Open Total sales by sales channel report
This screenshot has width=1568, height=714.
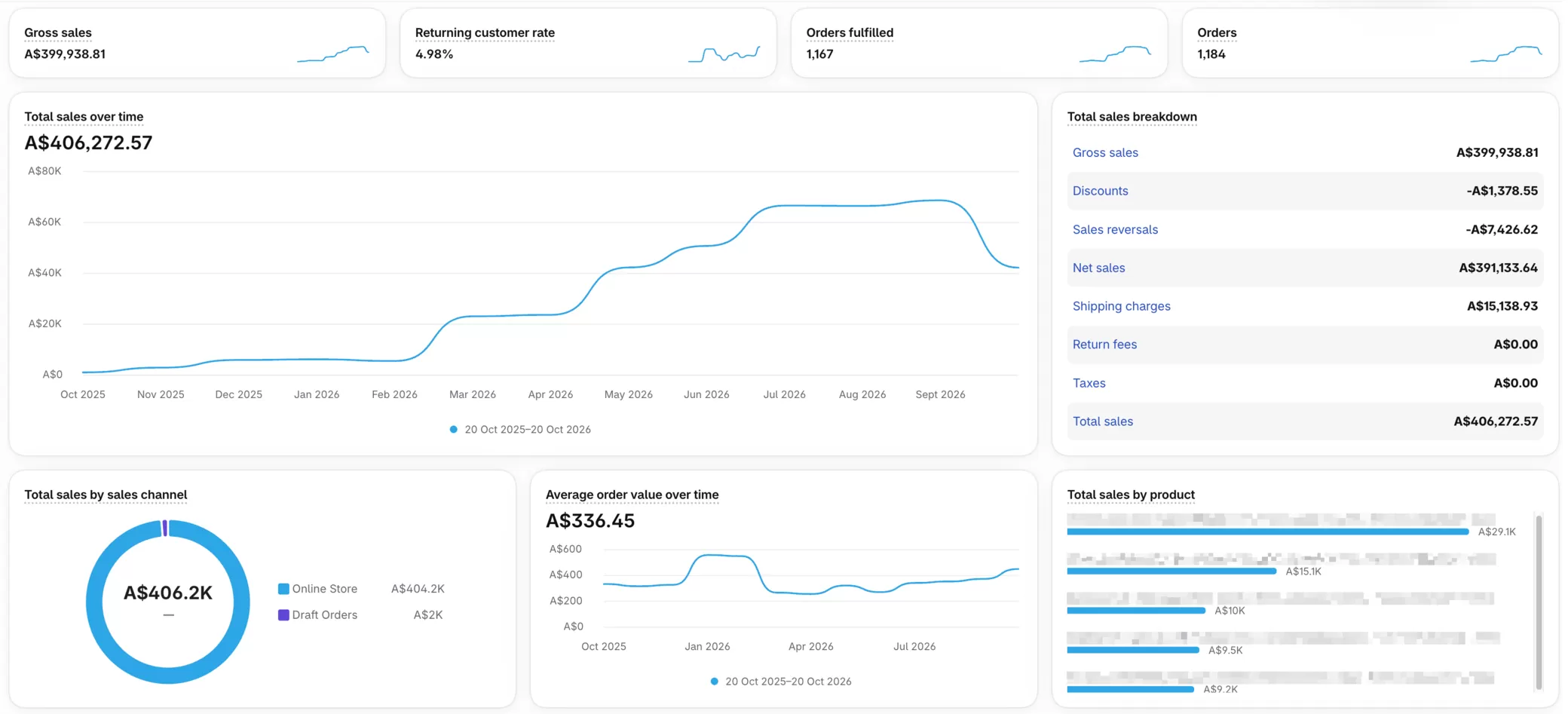(x=106, y=495)
